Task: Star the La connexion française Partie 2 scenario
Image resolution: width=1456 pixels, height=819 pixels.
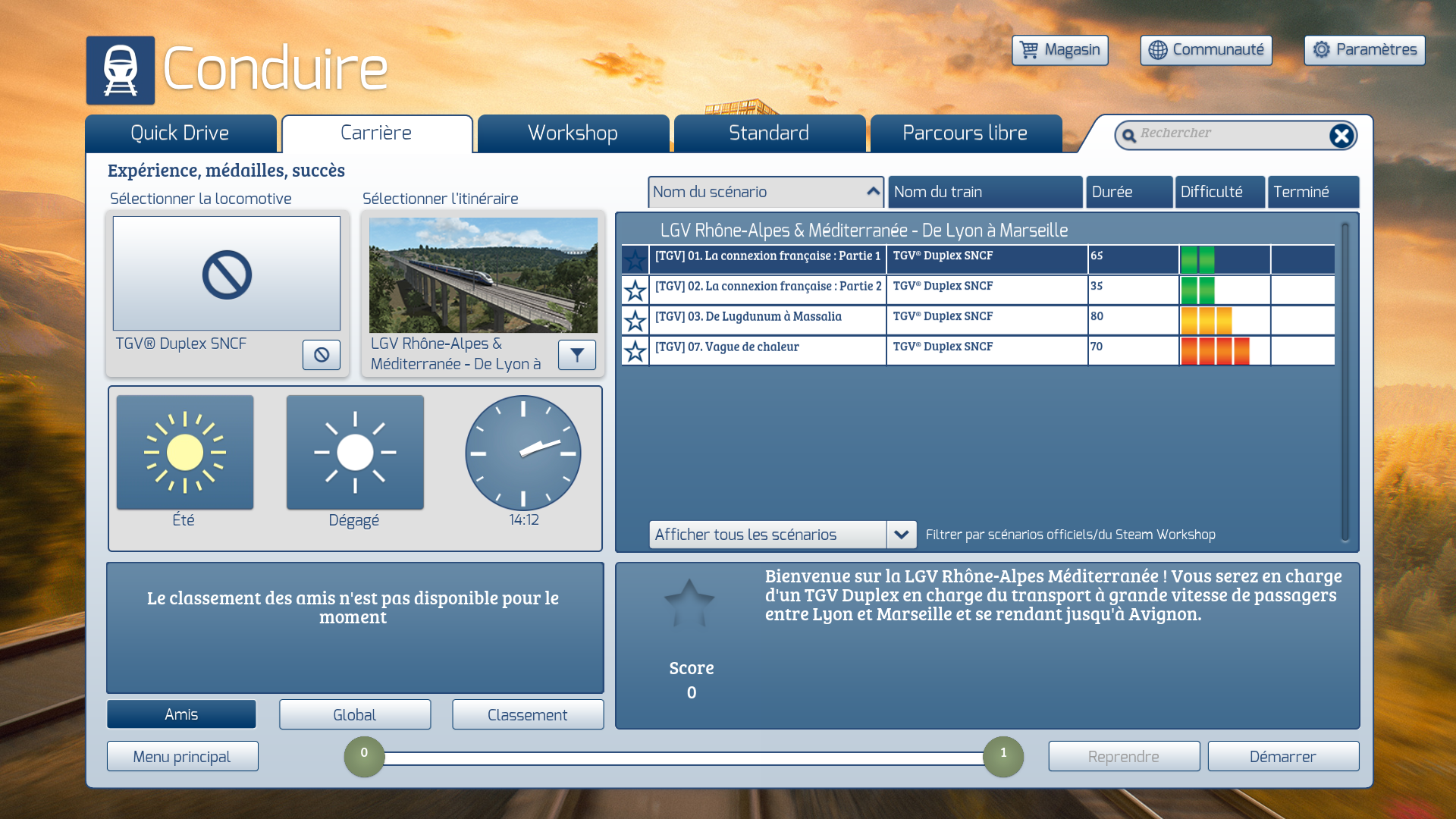Action: [635, 290]
